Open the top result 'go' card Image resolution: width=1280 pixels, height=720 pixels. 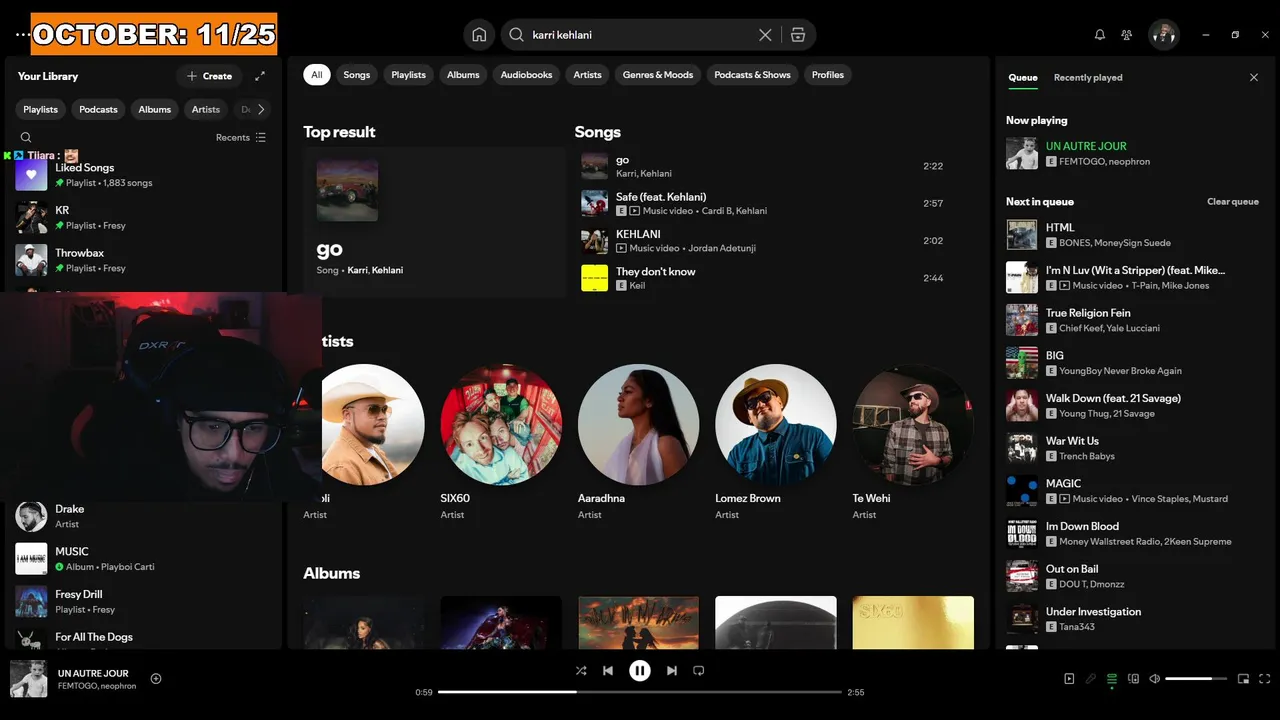pos(435,223)
